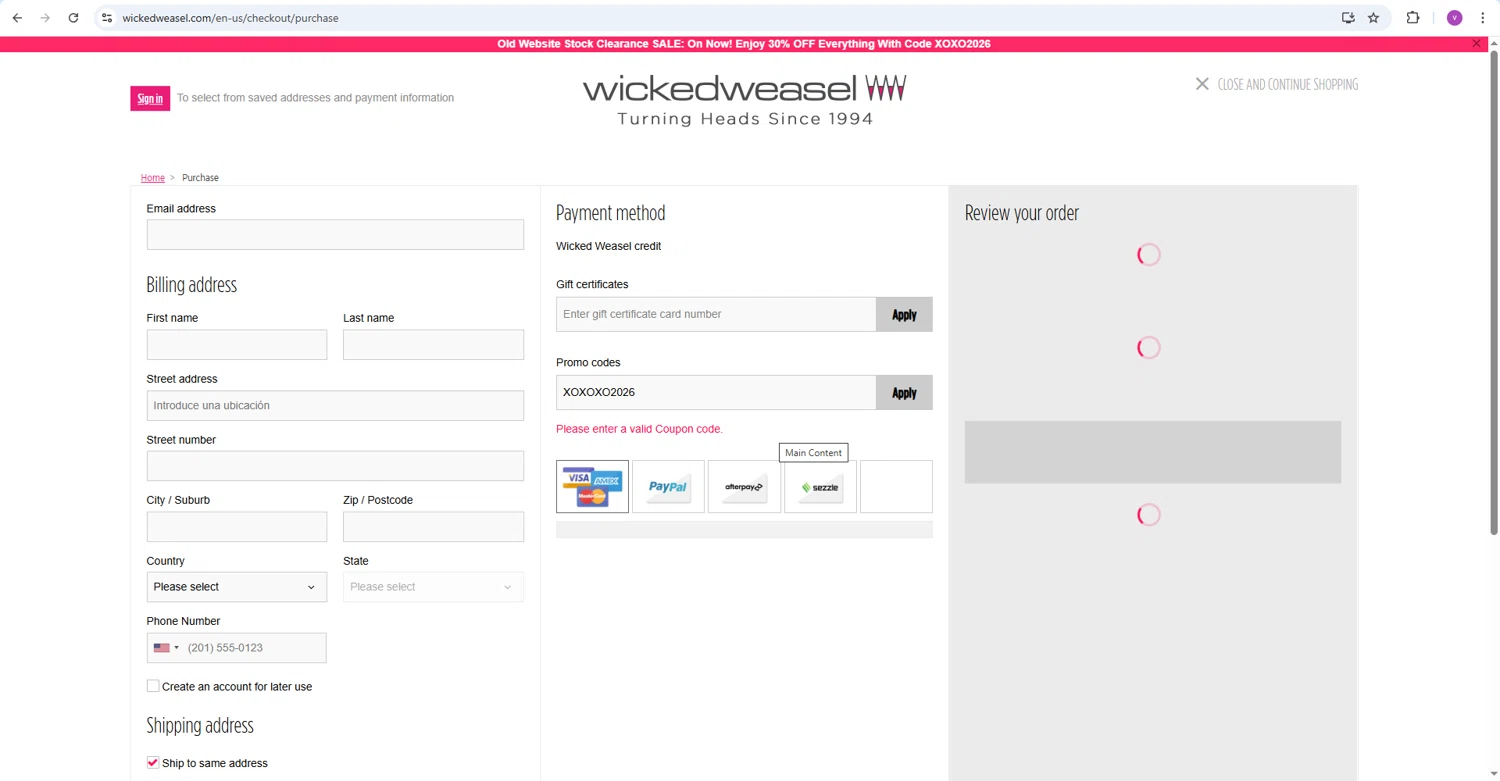Tick Create an account for later use
This screenshot has height=781, width=1500.
pyautogui.click(x=153, y=686)
